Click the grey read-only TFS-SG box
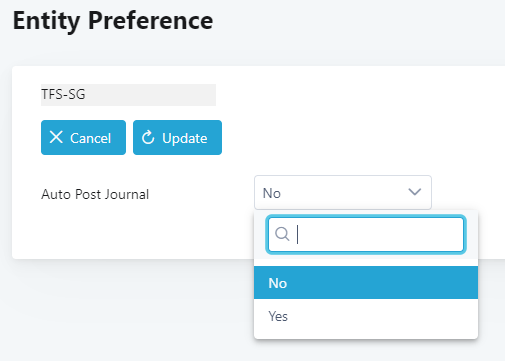Viewport: 505px width, 361px height. pyautogui.click(x=128, y=95)
